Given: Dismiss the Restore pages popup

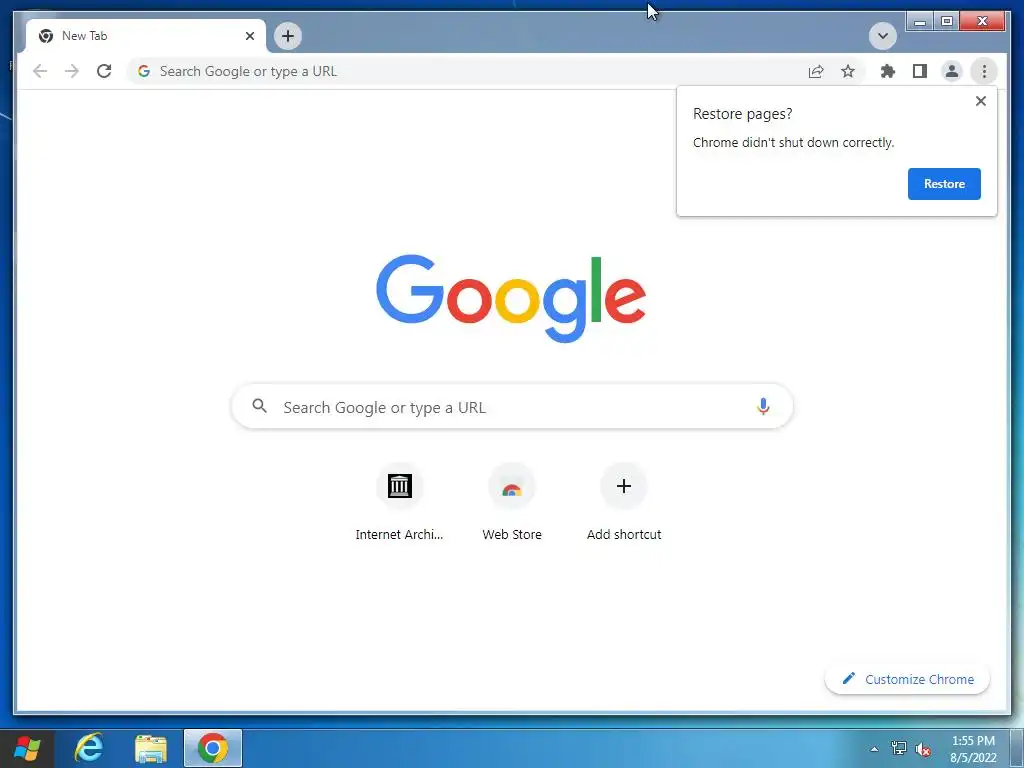Looking at the screenshot, I should [980, 101].
